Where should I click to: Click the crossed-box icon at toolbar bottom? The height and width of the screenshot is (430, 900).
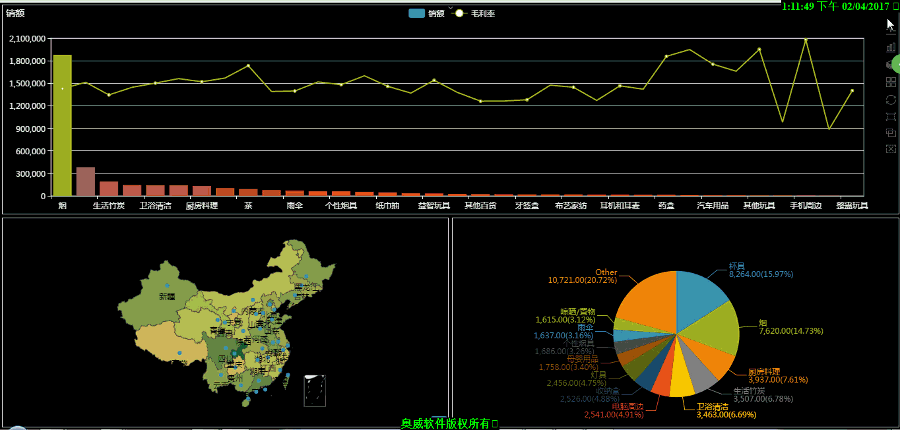coord(890,149)
